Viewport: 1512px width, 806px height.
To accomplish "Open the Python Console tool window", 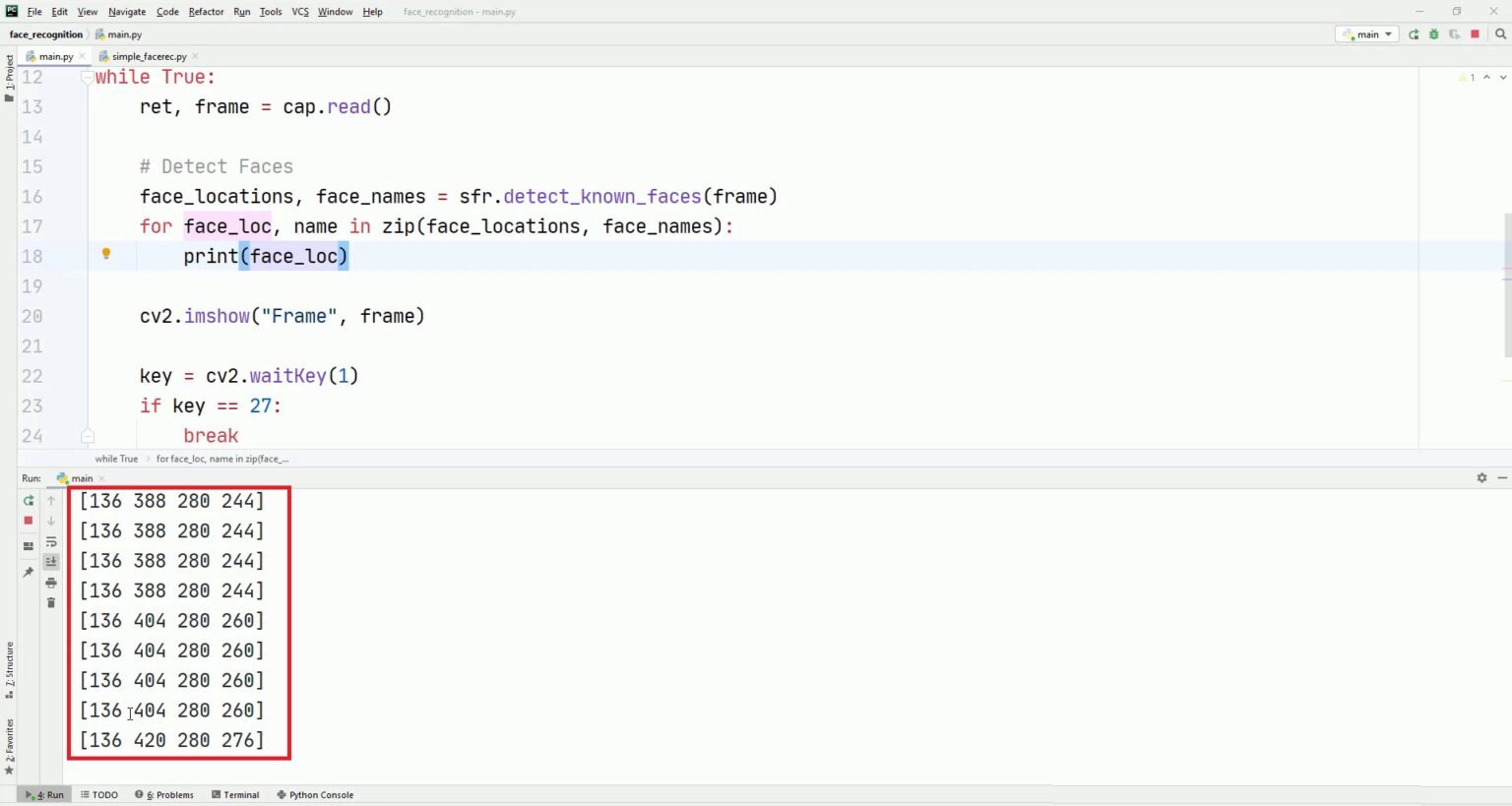I will [x=315, y=795].
